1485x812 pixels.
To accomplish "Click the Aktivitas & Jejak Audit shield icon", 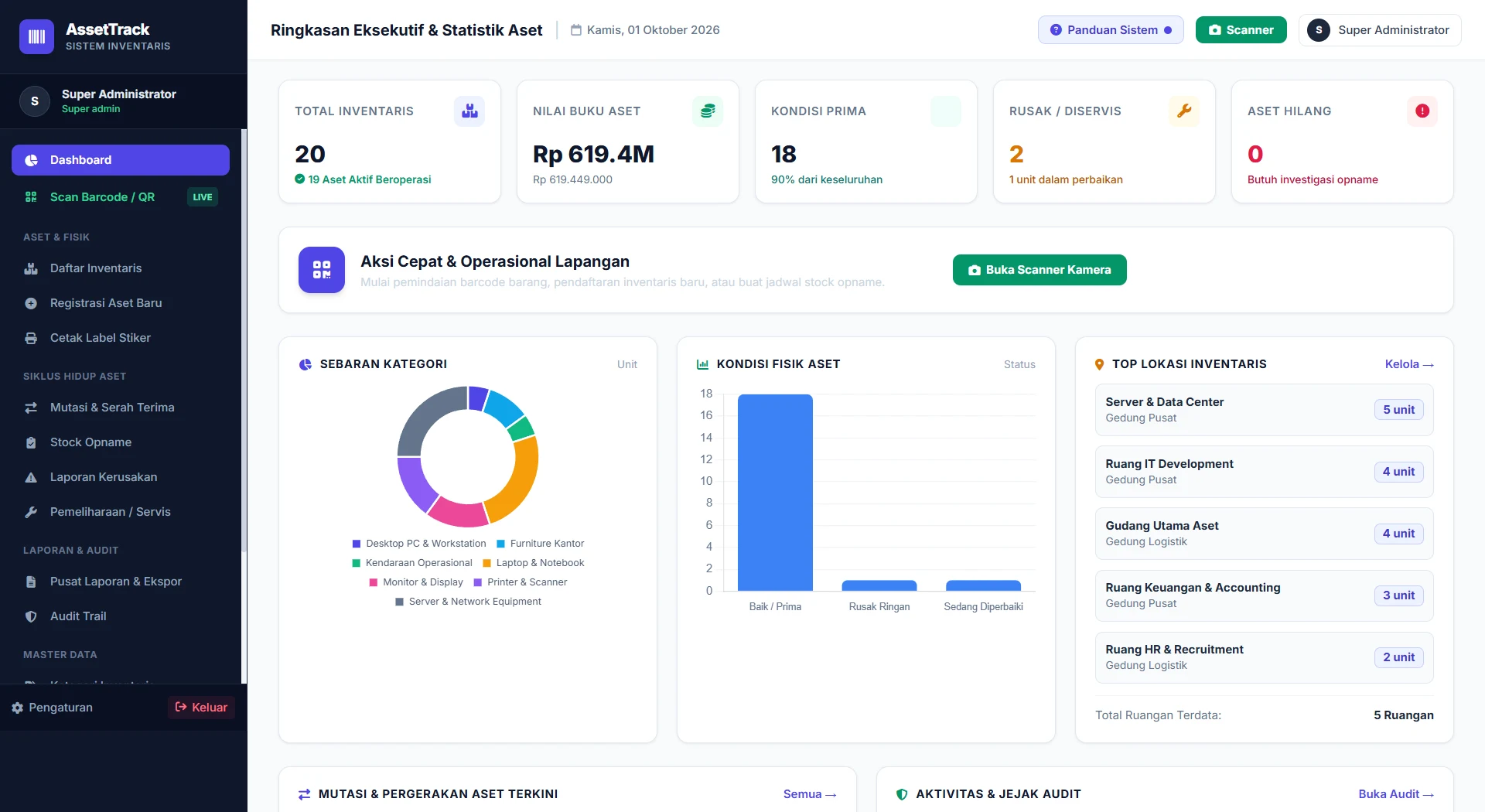I will 902,794.
